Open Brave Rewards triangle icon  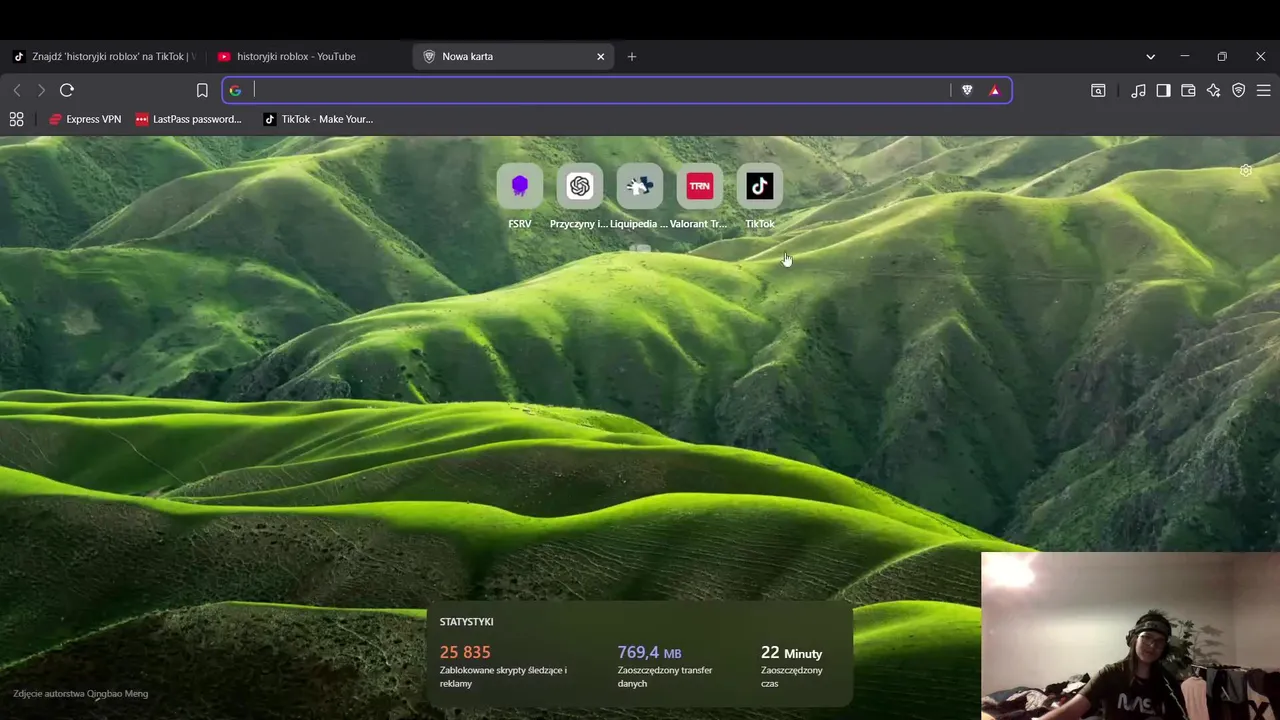tap(994, 90)
